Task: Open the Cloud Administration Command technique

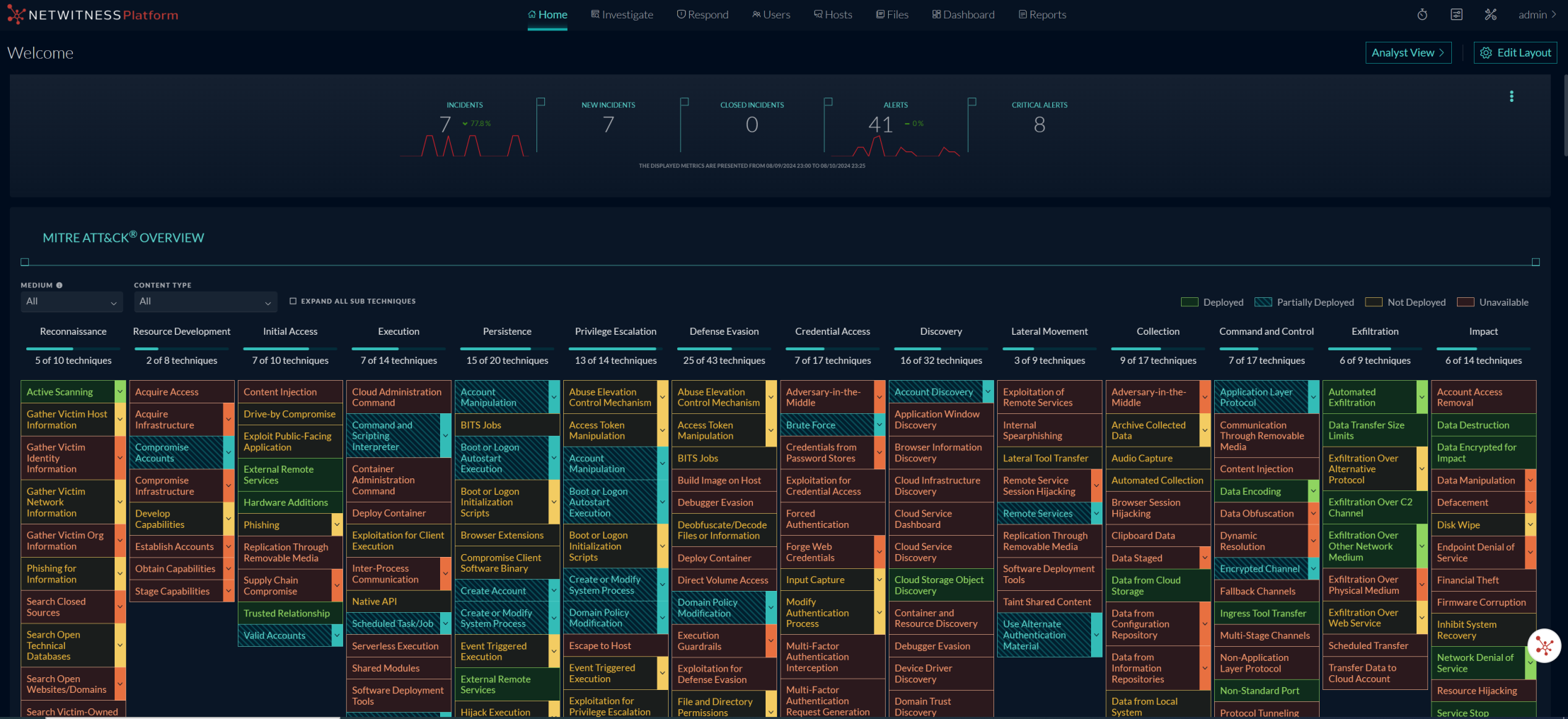Action: 398,397
